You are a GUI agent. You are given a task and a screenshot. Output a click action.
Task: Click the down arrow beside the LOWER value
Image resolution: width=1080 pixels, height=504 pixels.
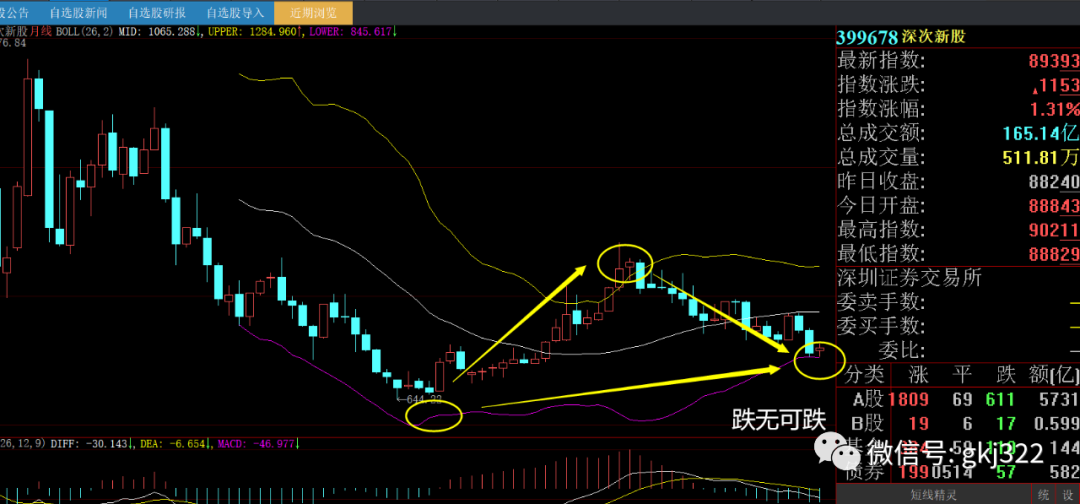(x=394, y=32)
